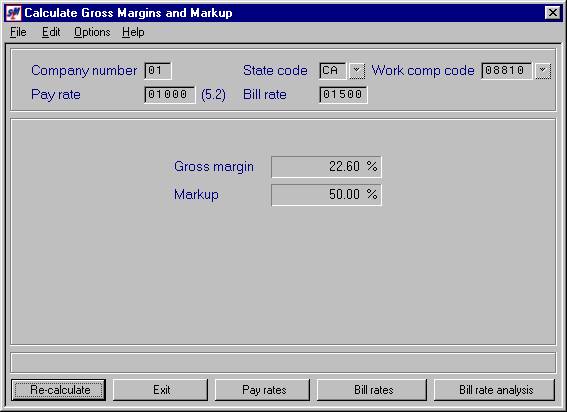567x412 pixels.
Task: Click the Re-calculate button
Action: [x=59, y=390]
